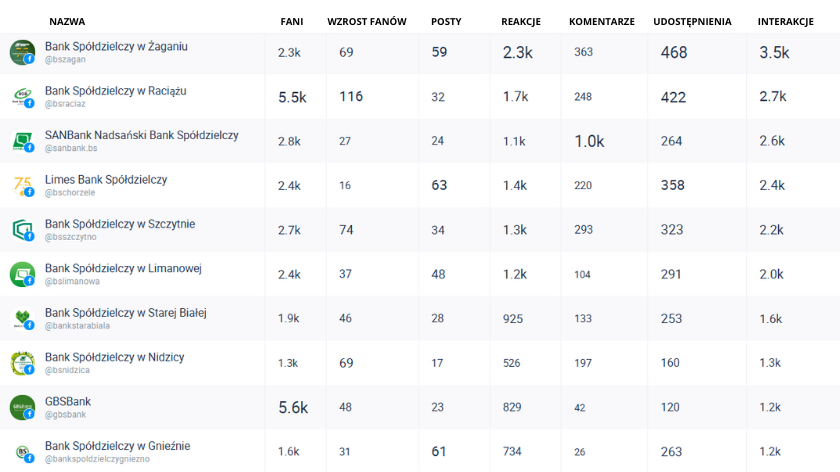Click Bank Spółdzielczy w Limanowej logo
Viewport: 840px width, 472px height.
coord(22,274)
